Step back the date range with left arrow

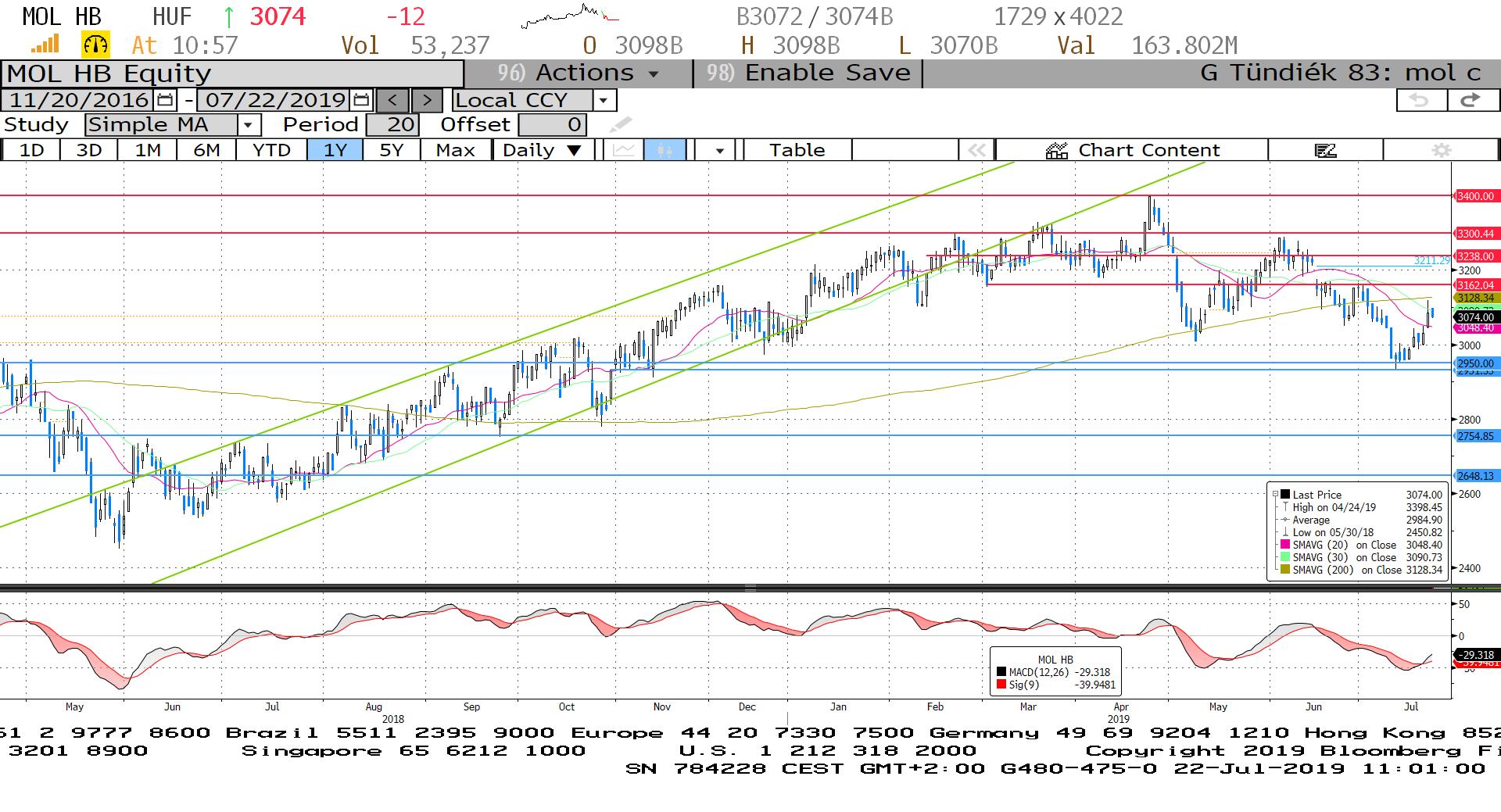393,100
